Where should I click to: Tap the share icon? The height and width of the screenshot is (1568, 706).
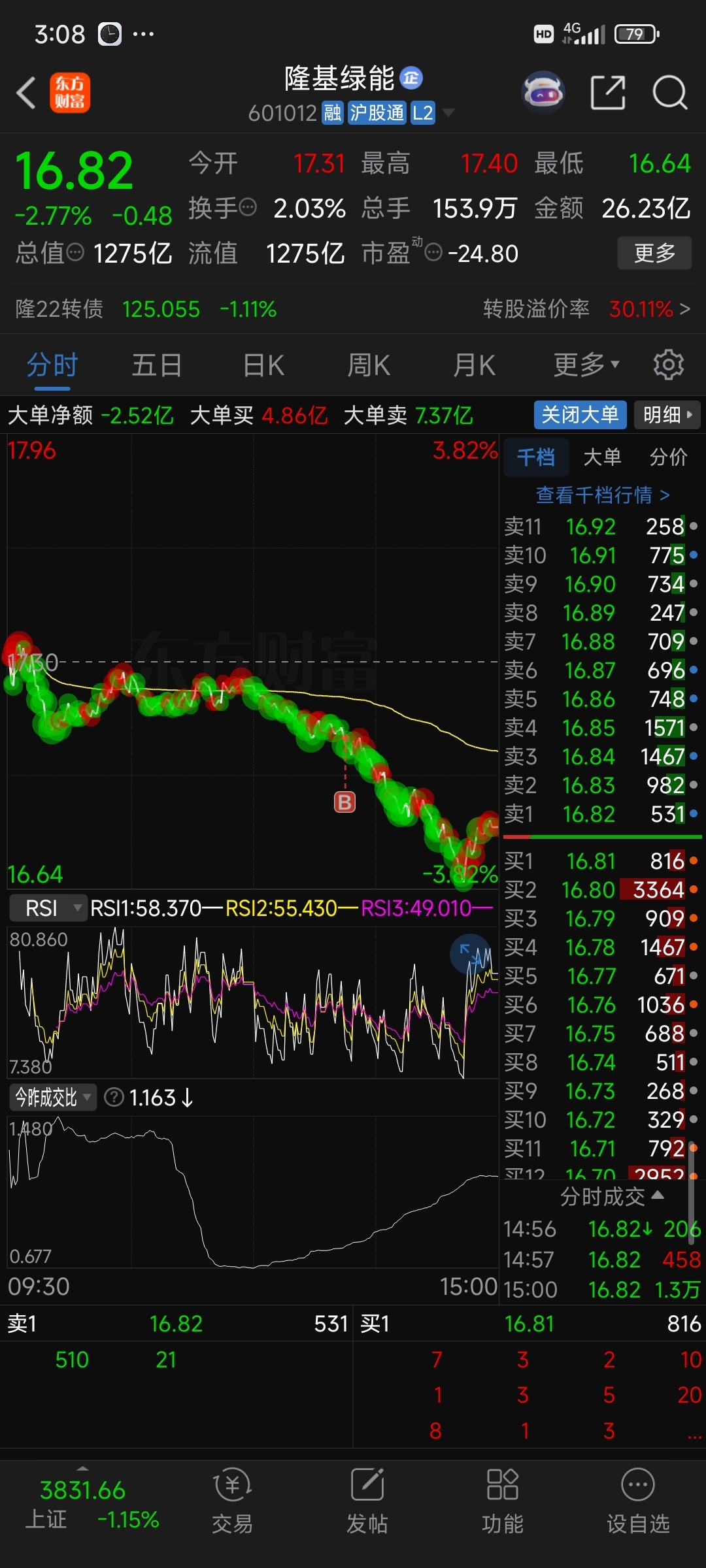point(608,92)
